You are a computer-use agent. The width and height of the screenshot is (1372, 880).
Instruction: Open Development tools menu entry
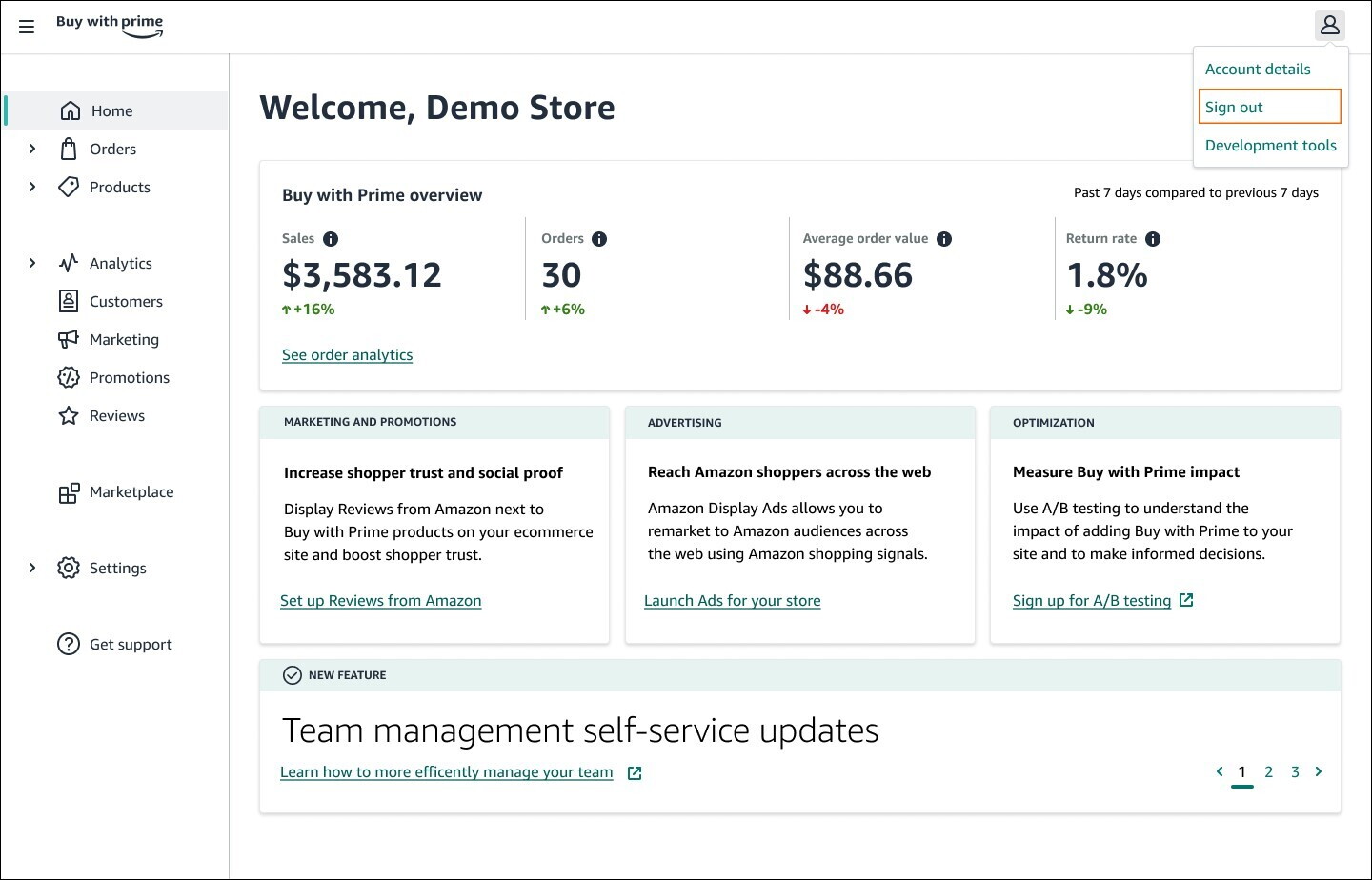pos(1270,146)
